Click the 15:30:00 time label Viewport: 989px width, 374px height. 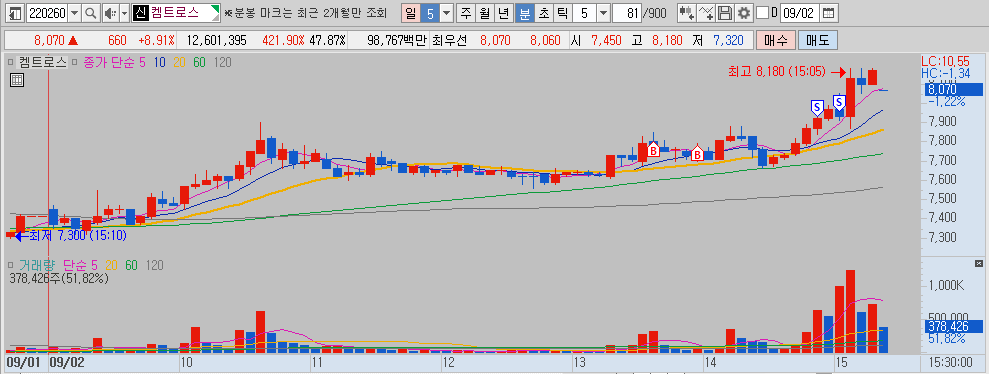pyautogui.click(x=952, y=363)
